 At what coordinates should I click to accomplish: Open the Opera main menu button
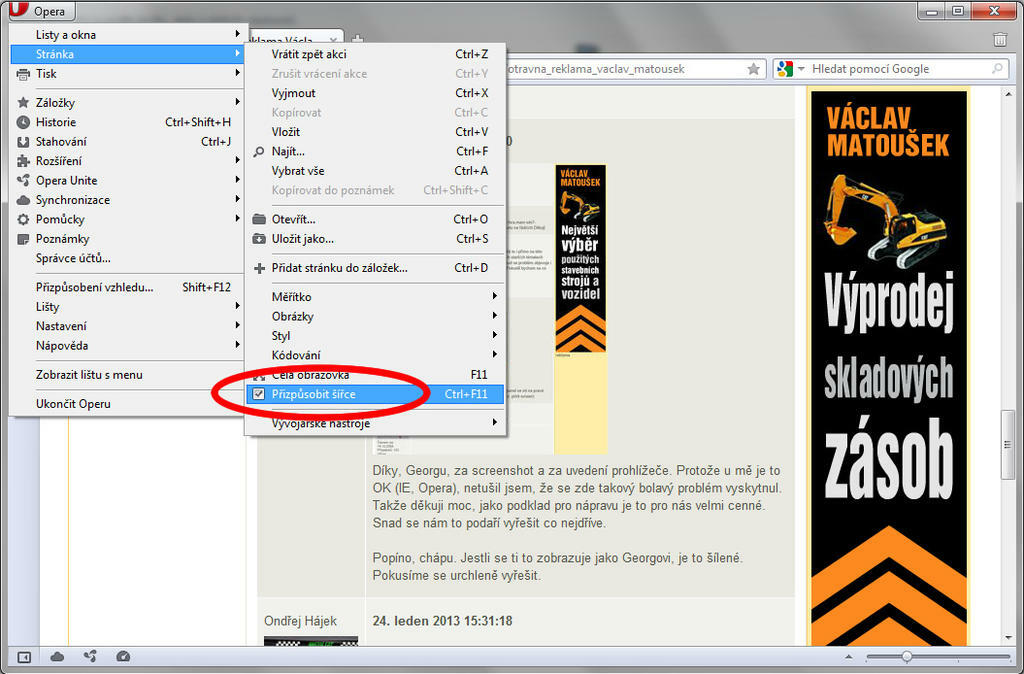coord(40,10)
